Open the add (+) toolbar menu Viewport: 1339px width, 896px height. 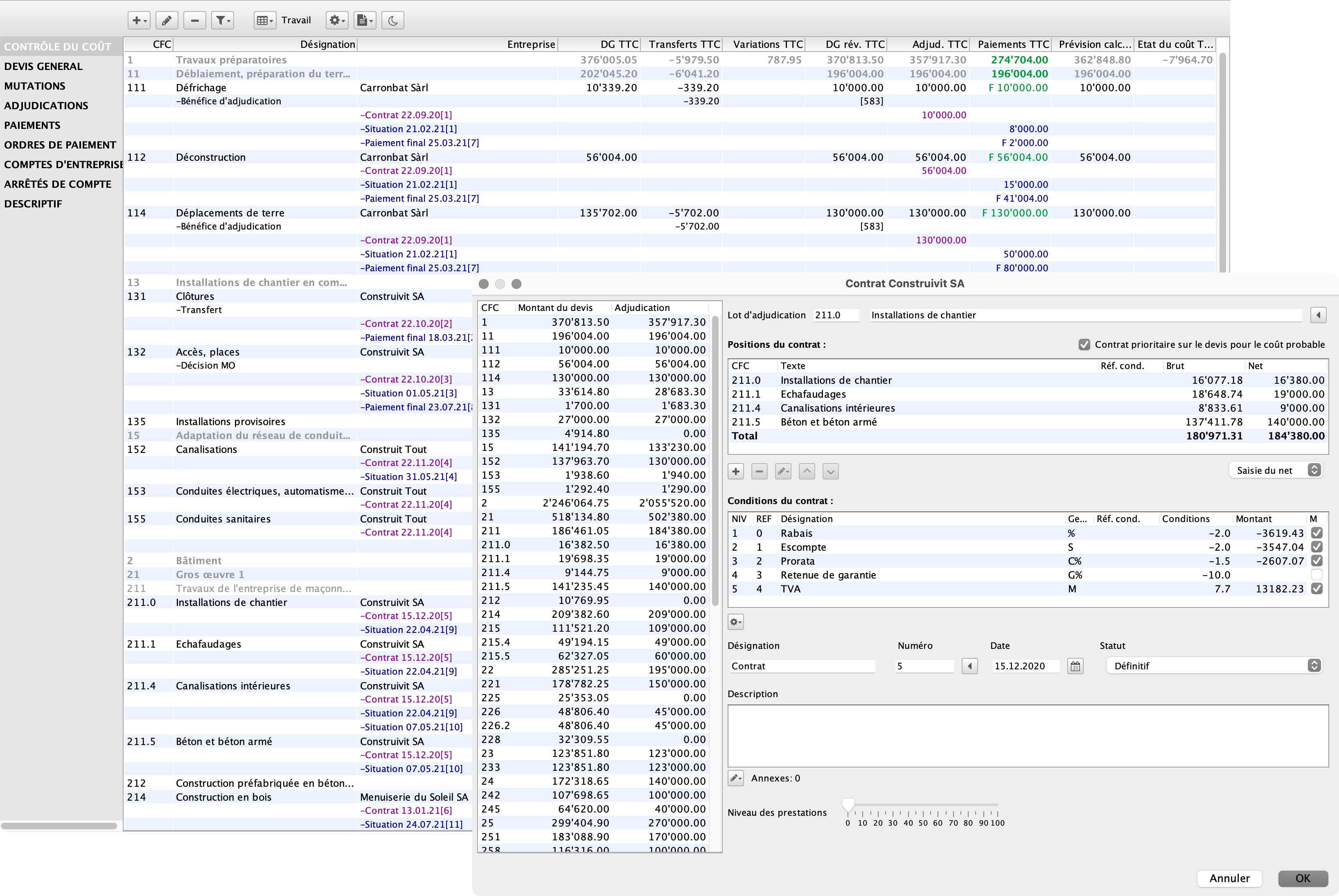click(x=139, y=20)
